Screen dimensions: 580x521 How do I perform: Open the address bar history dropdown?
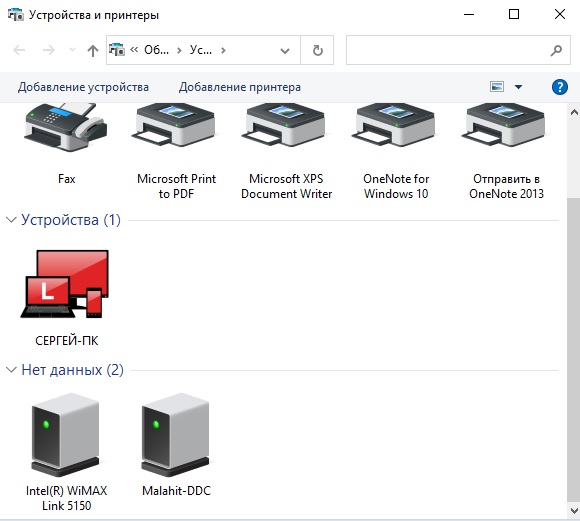coord(285,50)
